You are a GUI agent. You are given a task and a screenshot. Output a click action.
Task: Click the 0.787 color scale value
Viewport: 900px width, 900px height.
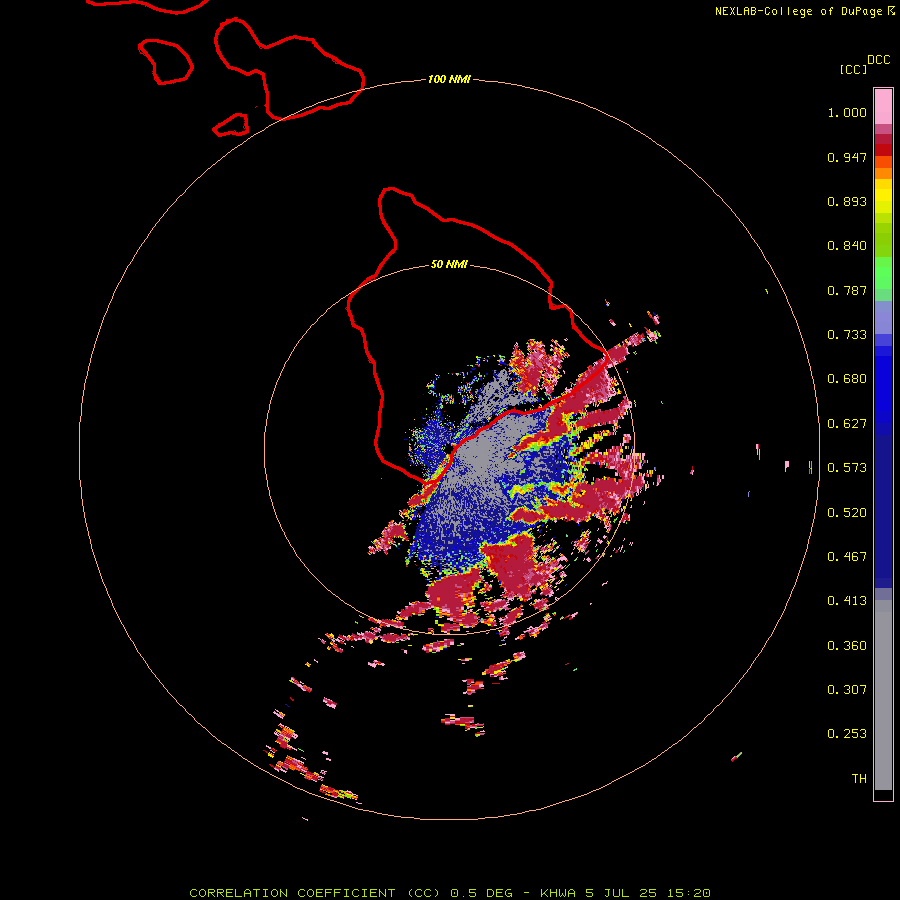[847, 290]
